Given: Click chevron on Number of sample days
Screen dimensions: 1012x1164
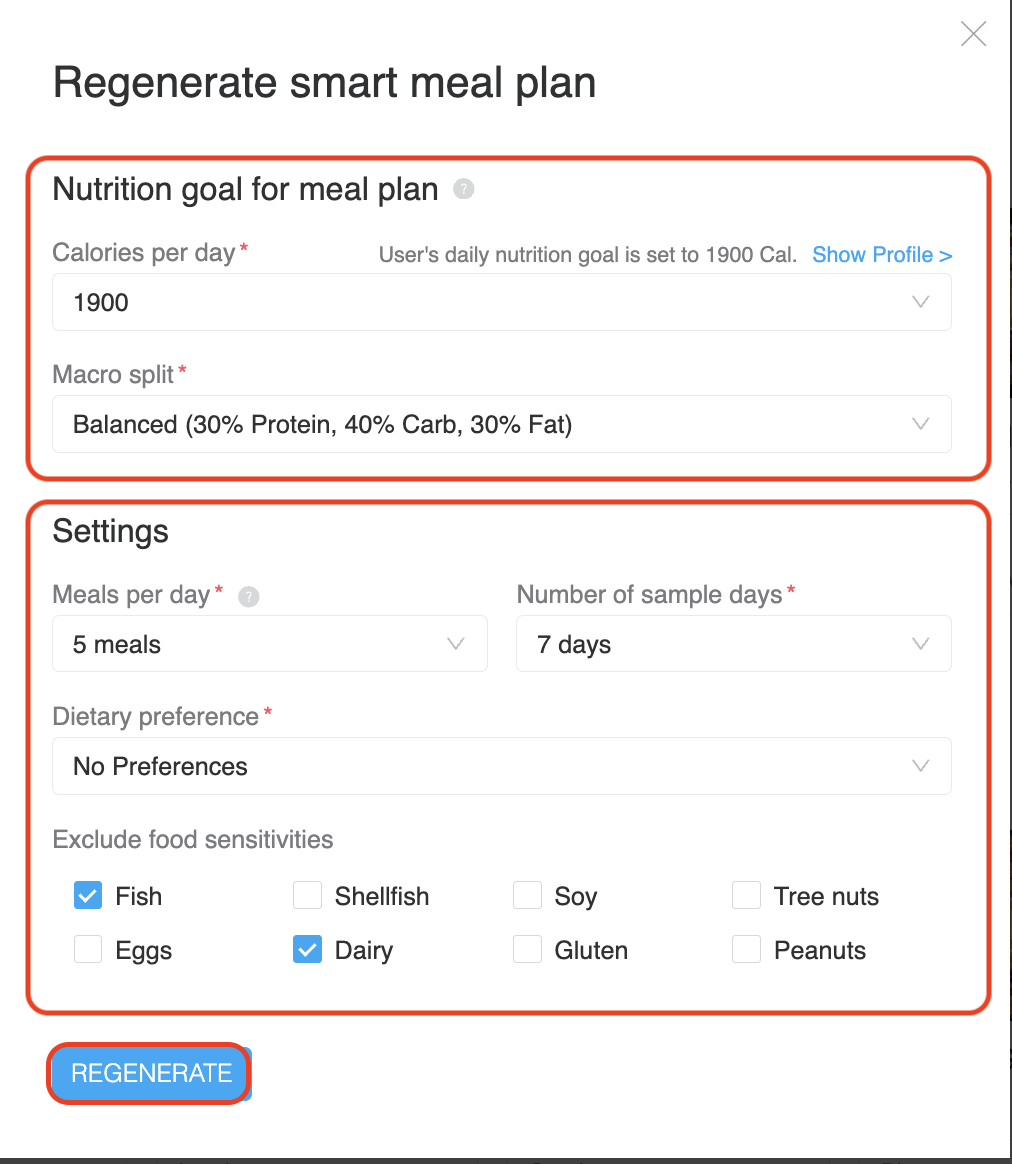Looking at the screenshot, I should click(920, 644).
